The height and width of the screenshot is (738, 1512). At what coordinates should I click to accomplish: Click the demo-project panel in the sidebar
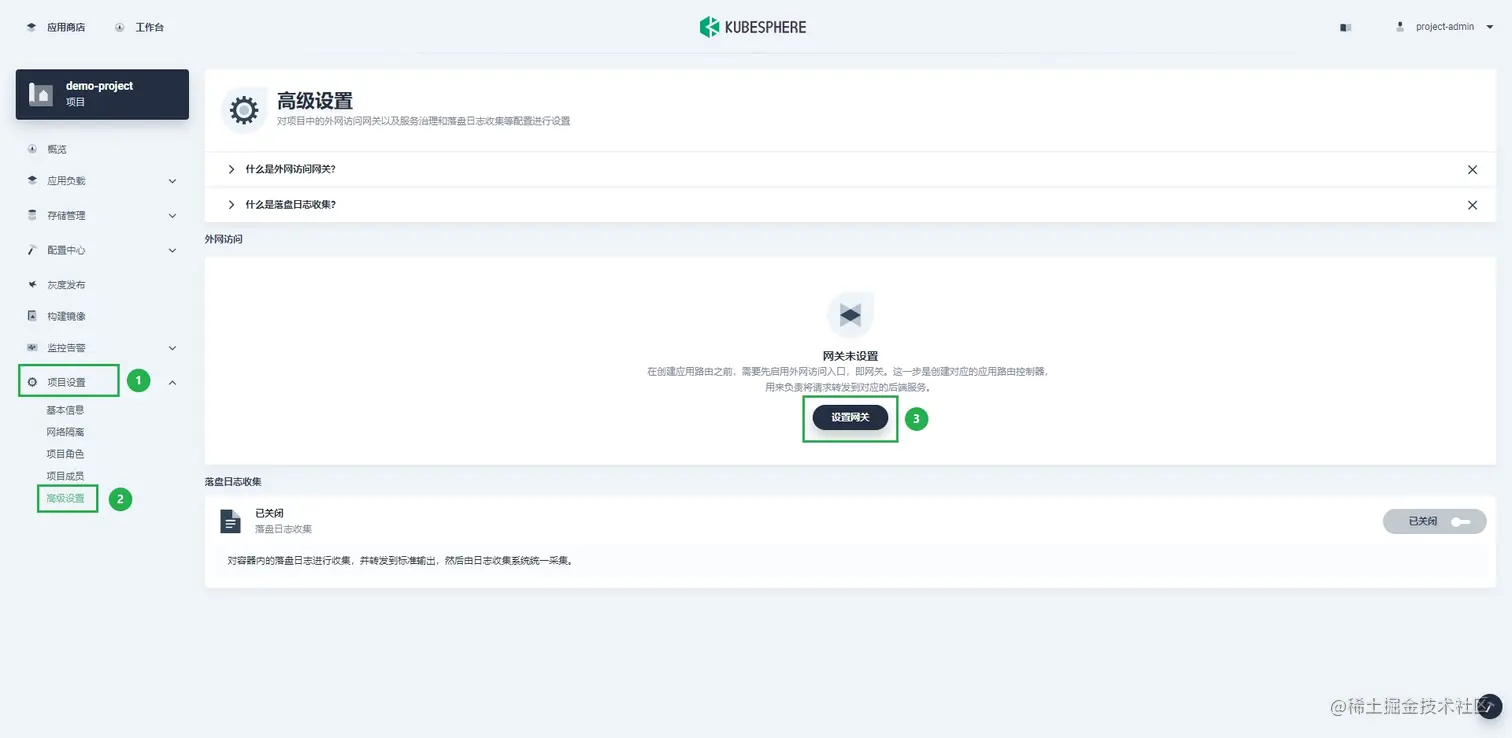pyautogui.click(x=100, y=94)
